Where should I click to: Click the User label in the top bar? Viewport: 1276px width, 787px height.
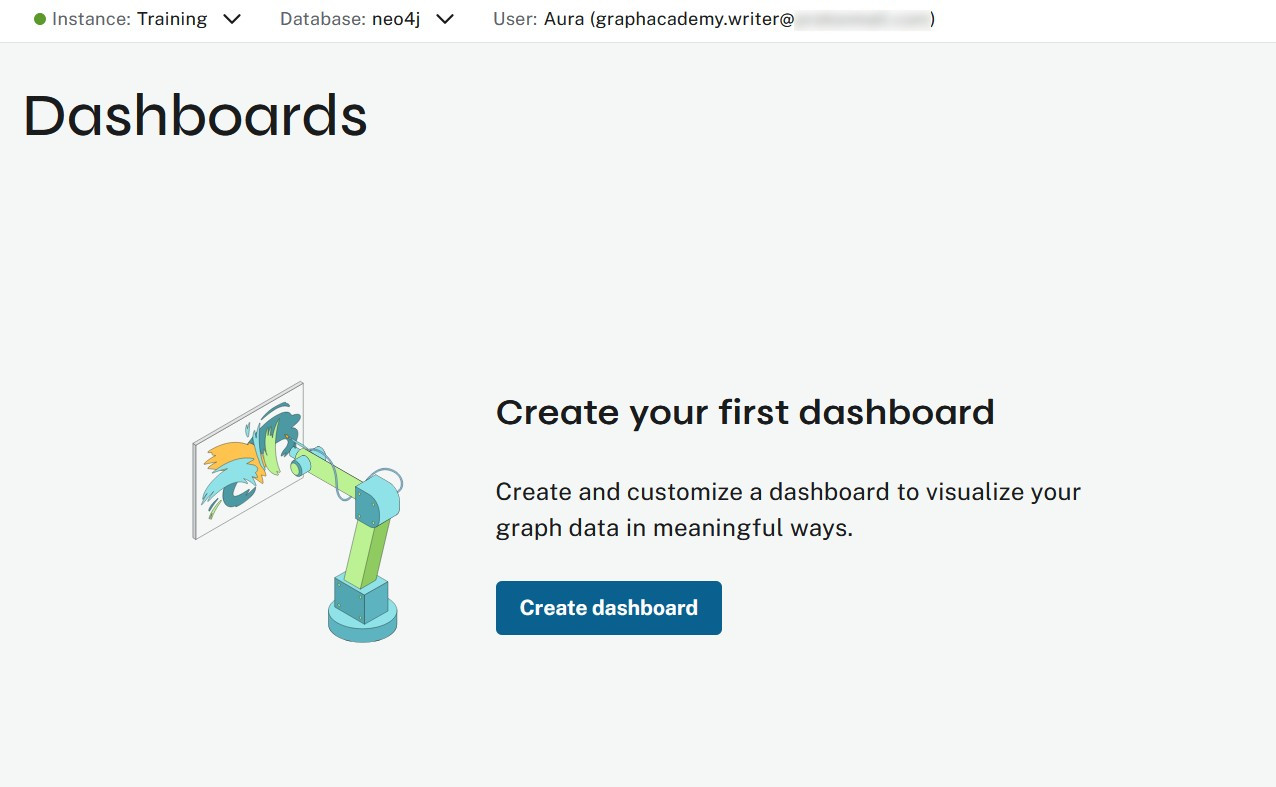coord(514,19)
